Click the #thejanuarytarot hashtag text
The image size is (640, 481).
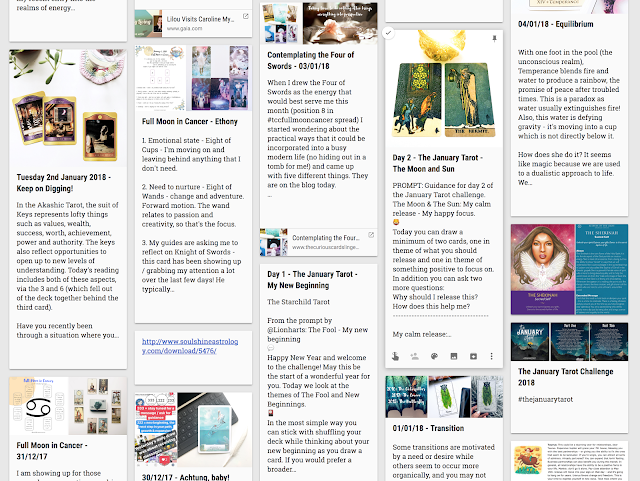[x=545, y=399]
